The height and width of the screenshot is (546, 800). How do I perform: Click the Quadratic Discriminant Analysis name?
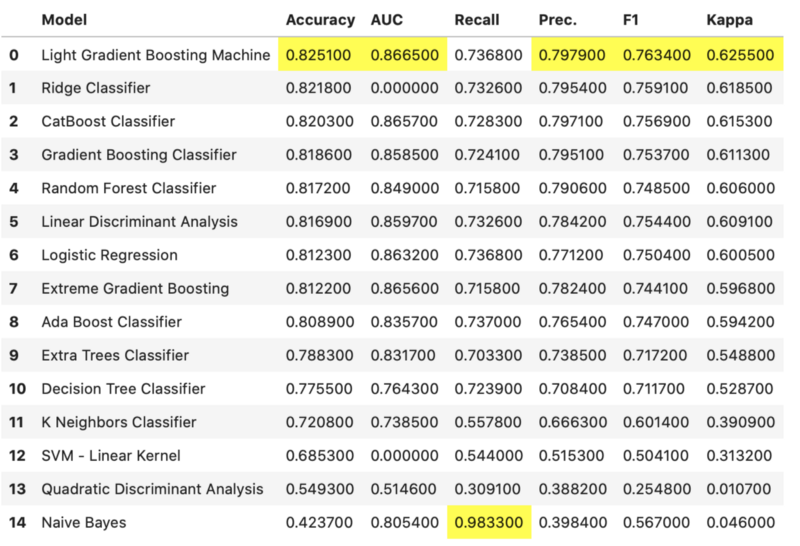pos(153,489)
